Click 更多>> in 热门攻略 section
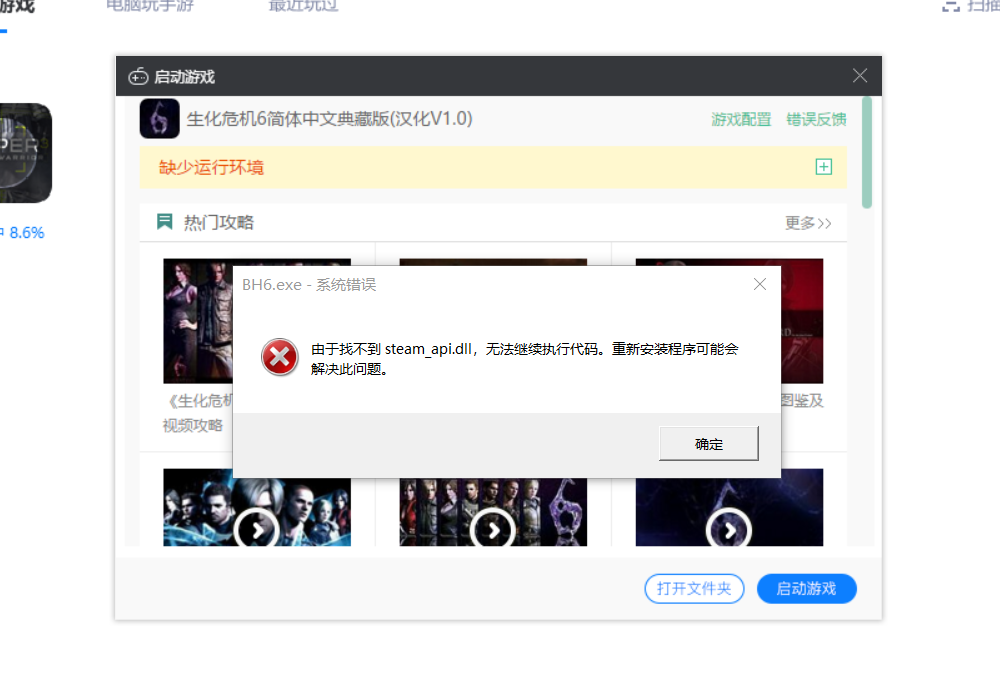This screenshot has width=1000, height=696. (808, 223)
